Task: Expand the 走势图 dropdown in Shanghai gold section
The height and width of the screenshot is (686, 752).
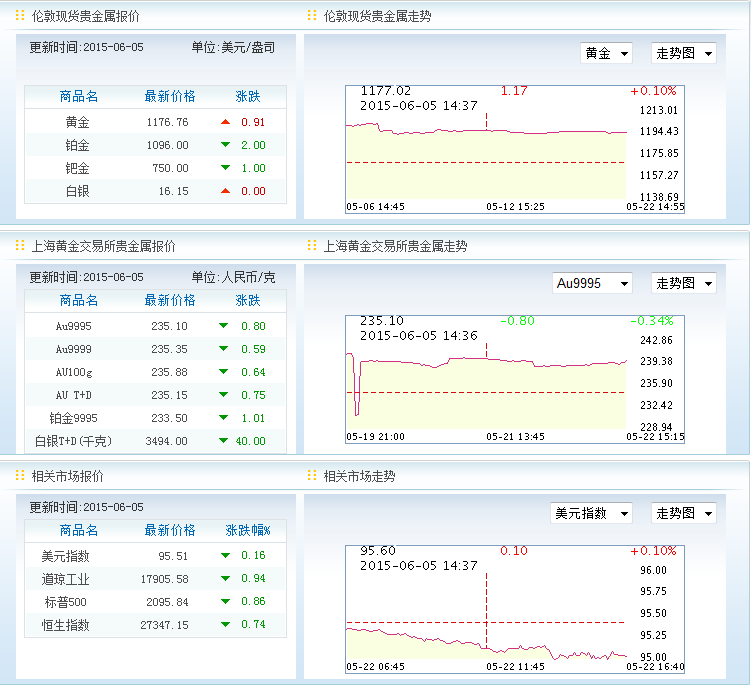Action: [684, 283]
